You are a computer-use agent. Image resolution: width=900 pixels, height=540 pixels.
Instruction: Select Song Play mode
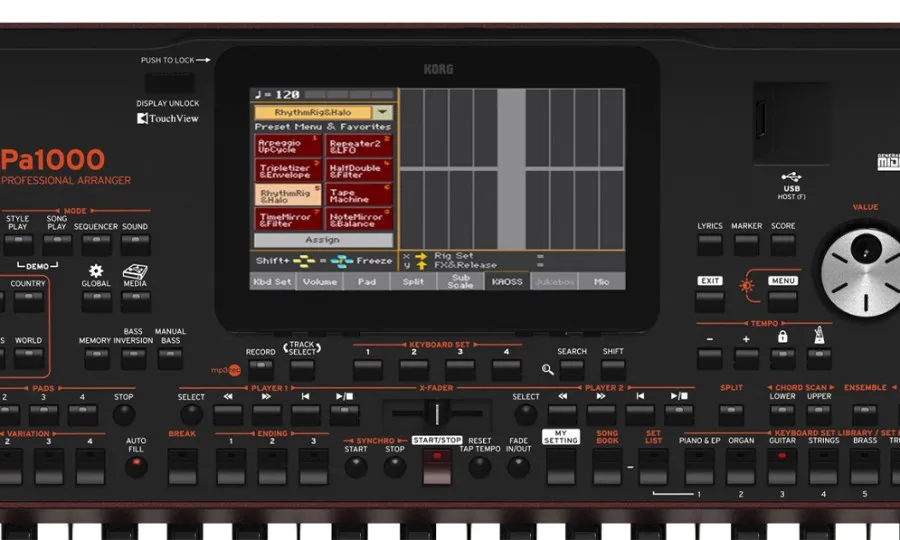(57, 245)
